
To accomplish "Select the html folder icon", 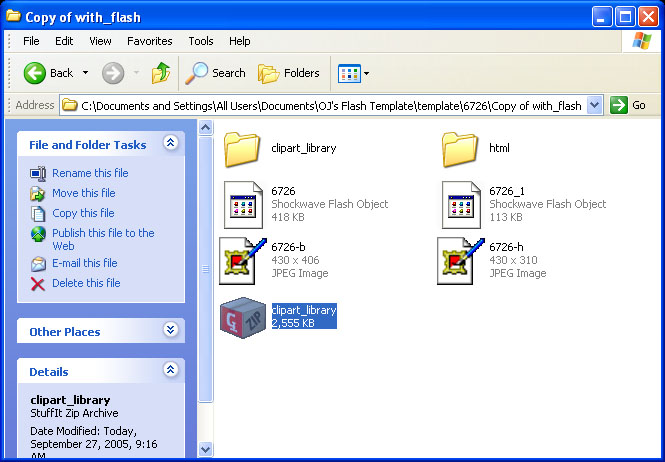I will click(x=461, y=149).
